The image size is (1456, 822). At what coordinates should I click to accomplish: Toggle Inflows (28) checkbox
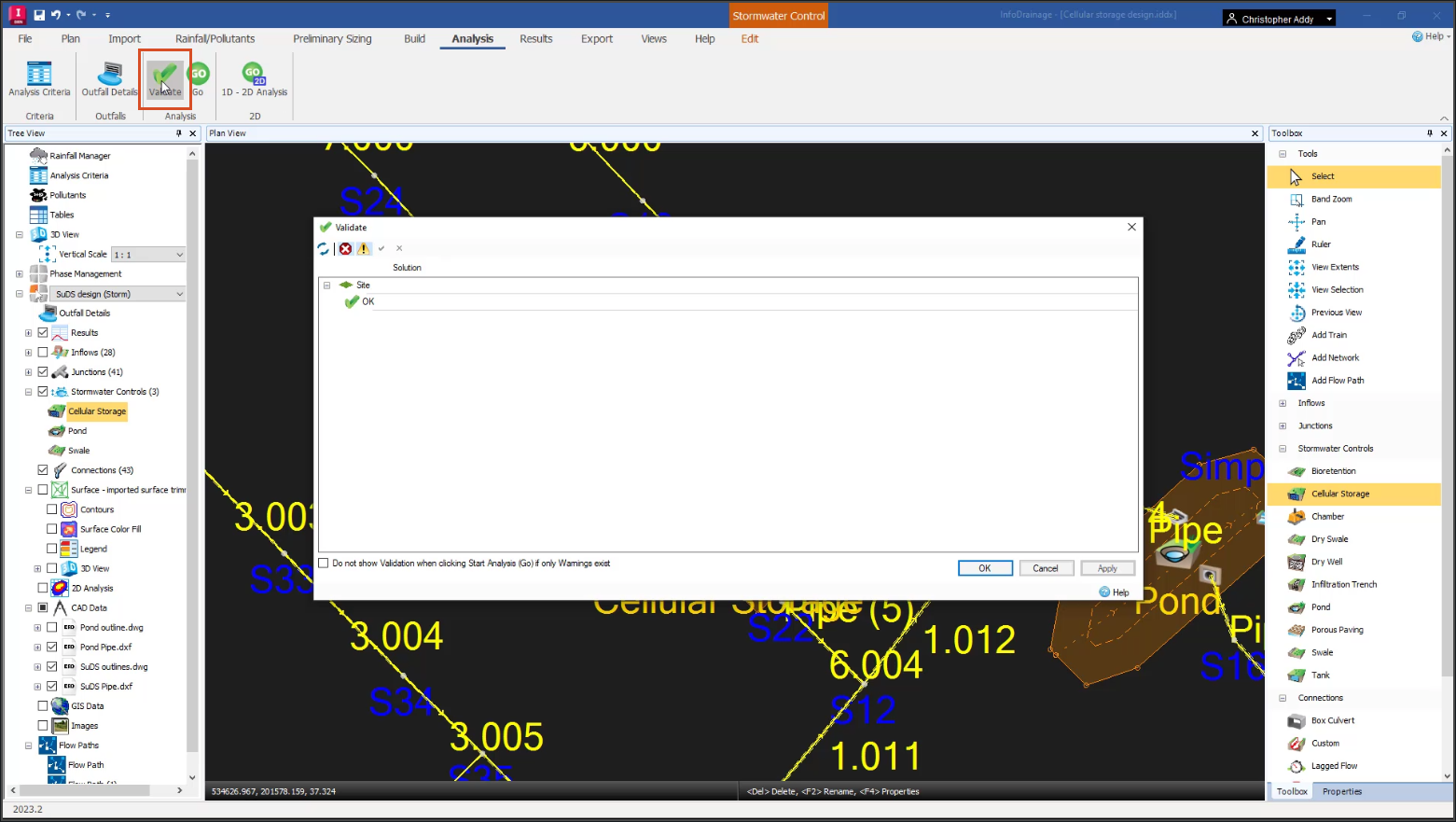click(43, 353)
